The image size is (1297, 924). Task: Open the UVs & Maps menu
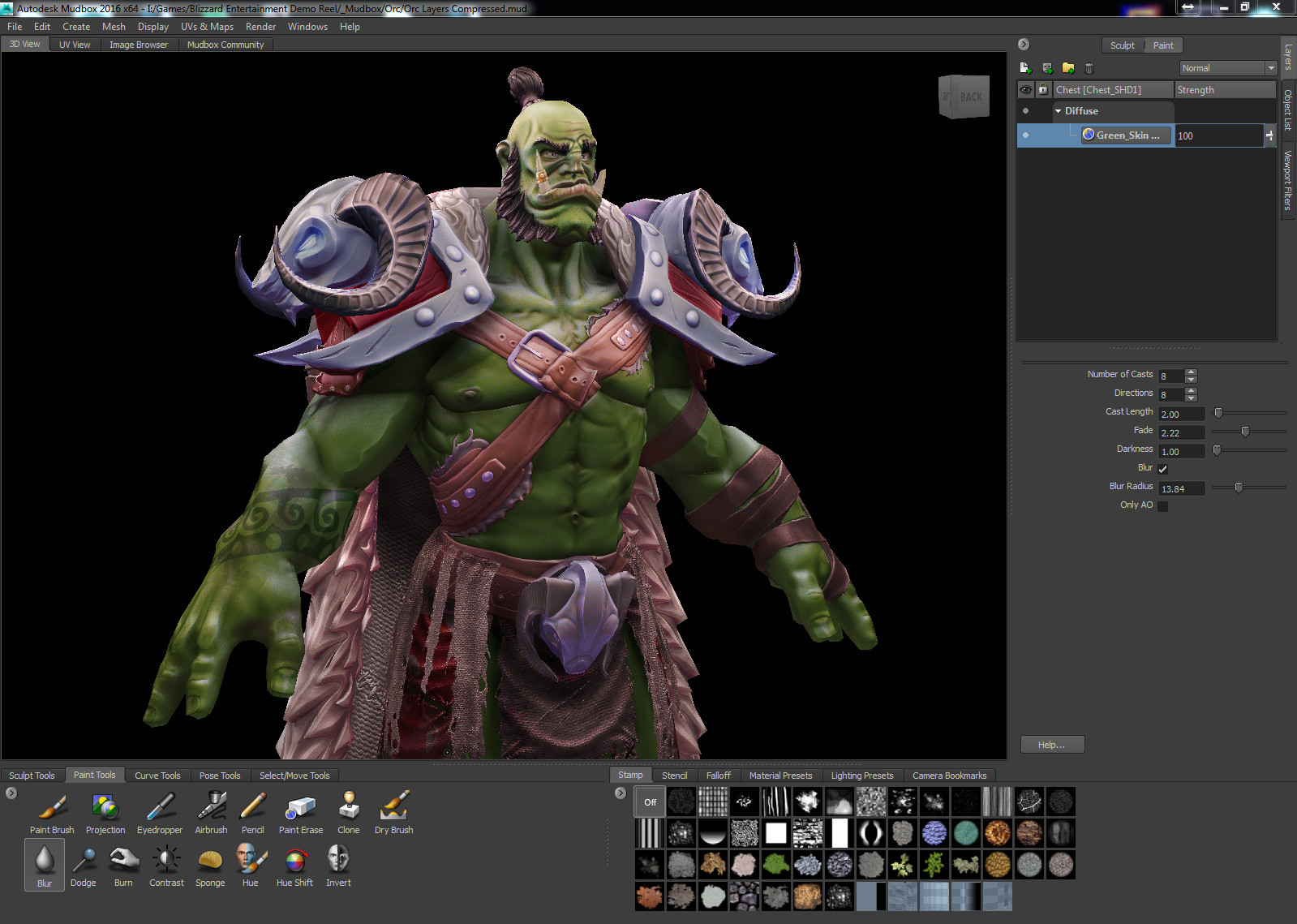[207, 27]
